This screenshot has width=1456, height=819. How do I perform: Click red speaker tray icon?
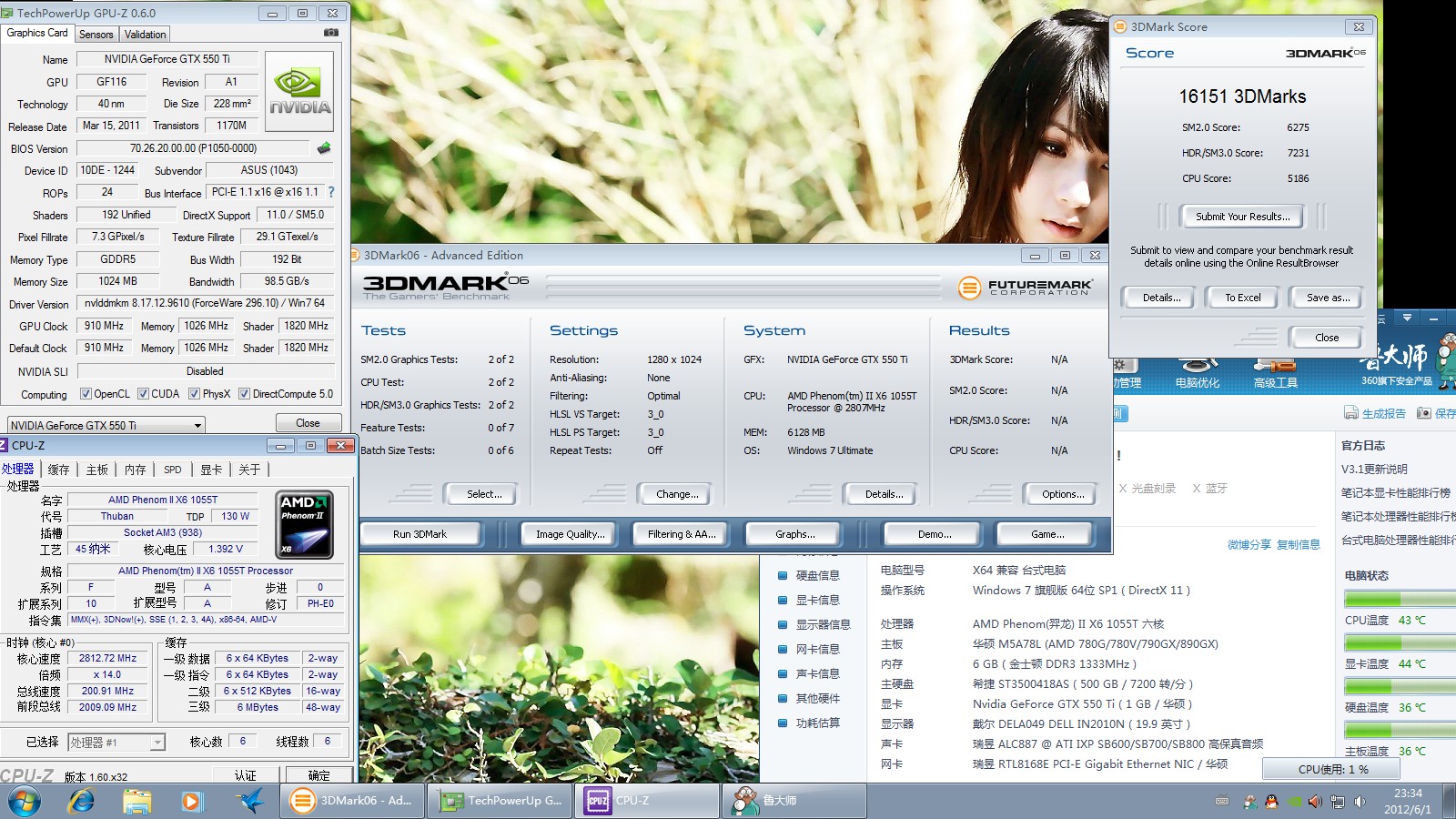tap(1315, 802)
